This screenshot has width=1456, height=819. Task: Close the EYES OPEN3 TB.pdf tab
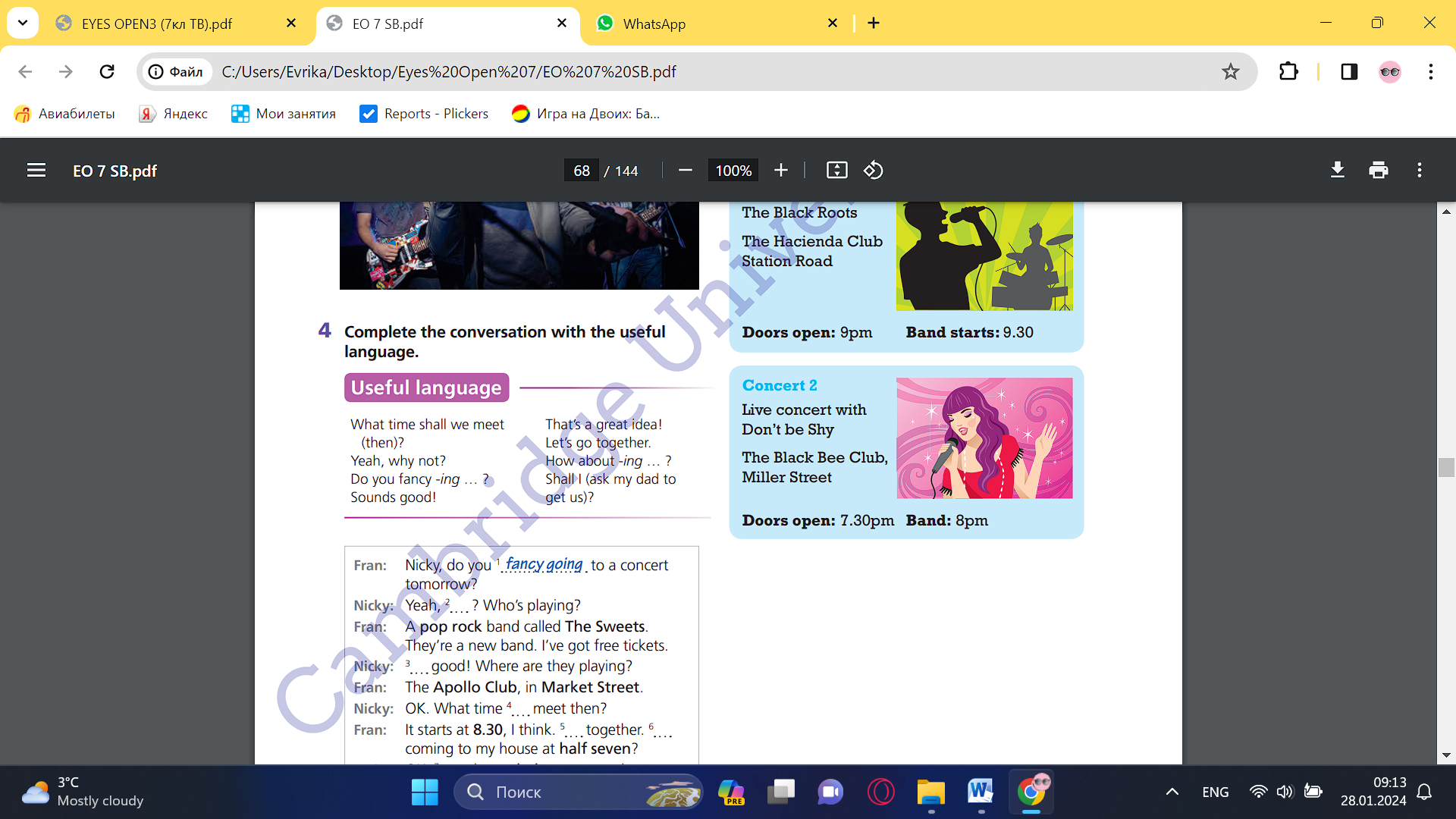coord(291,24)
